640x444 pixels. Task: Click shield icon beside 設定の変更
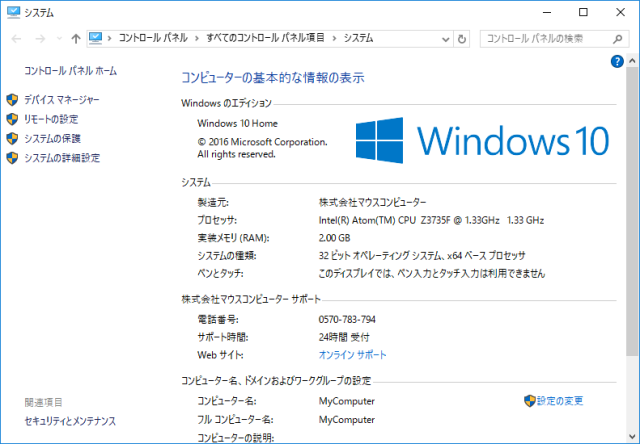[530, 401]
